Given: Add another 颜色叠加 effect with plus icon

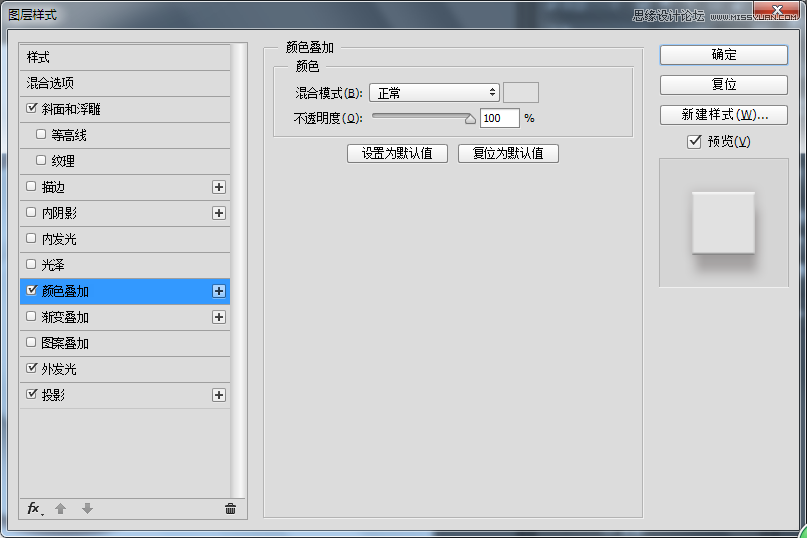Looking at the screenshot, I should pos(219,291).
